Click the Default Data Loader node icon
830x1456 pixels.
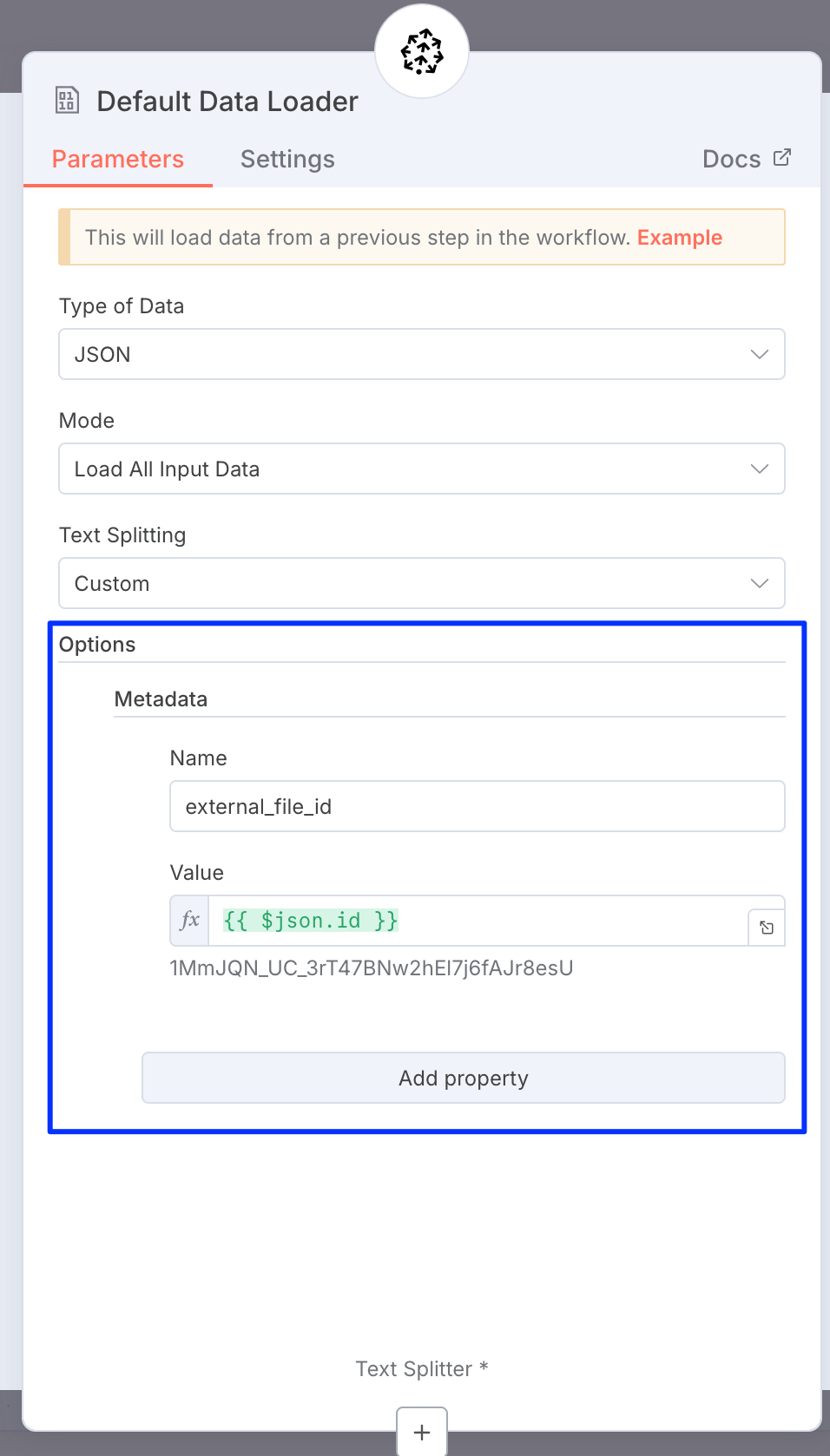(67, 101)
